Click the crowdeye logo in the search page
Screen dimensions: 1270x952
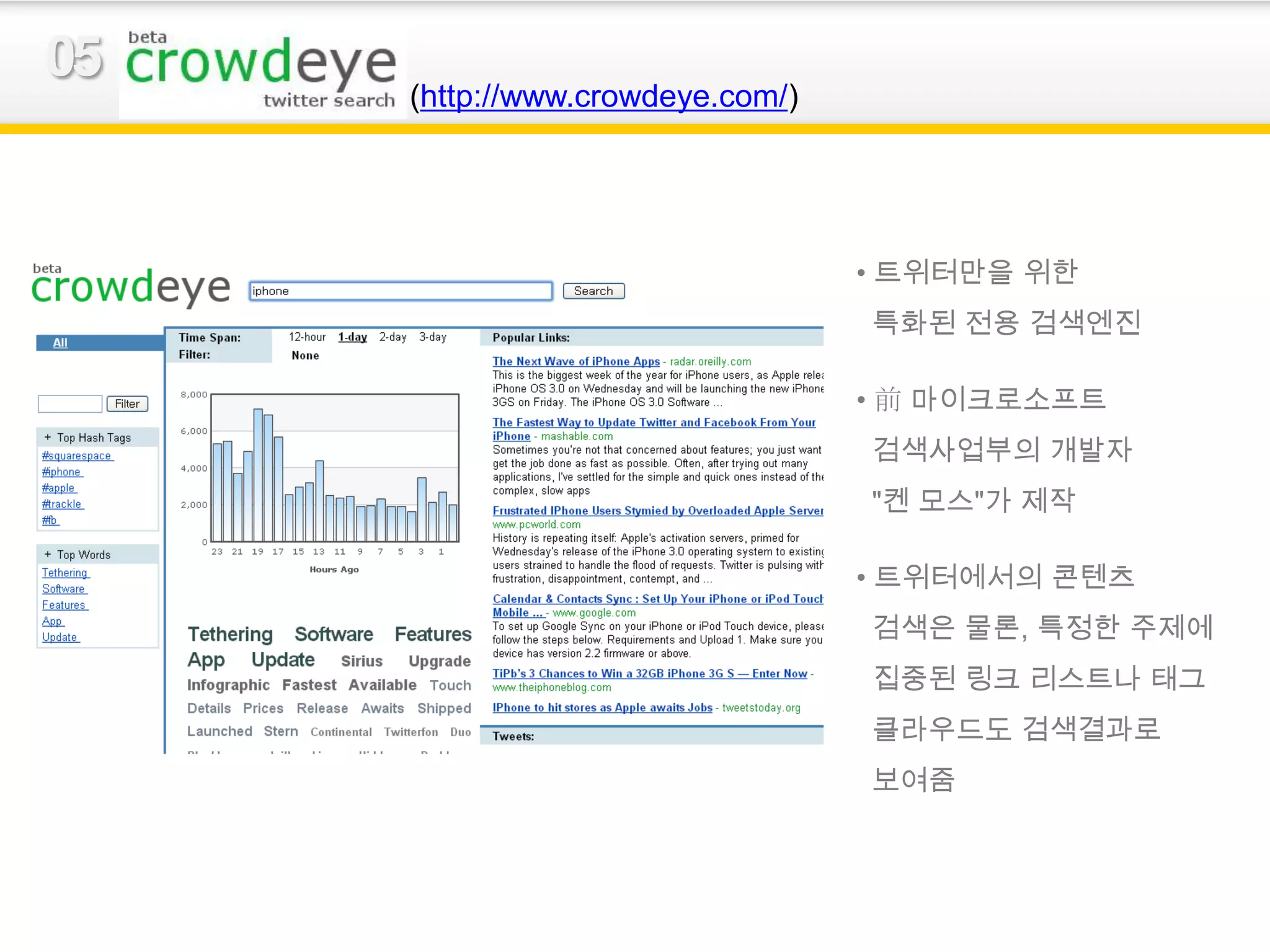coord(131,287)
